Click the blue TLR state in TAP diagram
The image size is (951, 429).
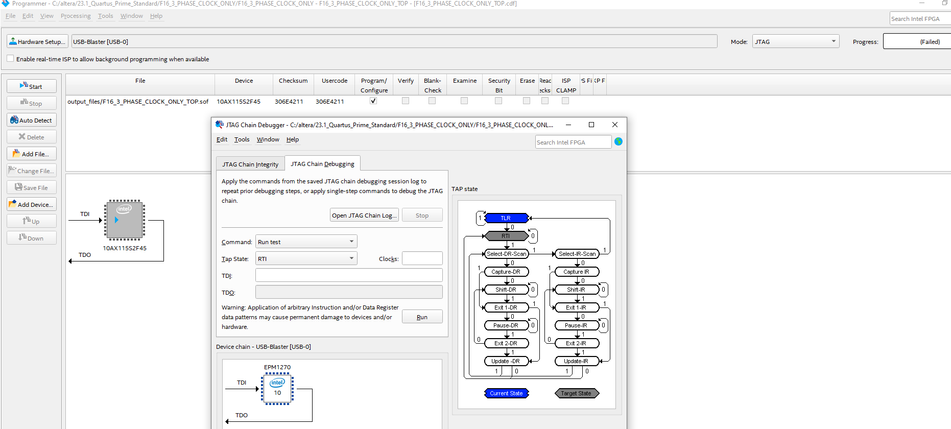506,218
